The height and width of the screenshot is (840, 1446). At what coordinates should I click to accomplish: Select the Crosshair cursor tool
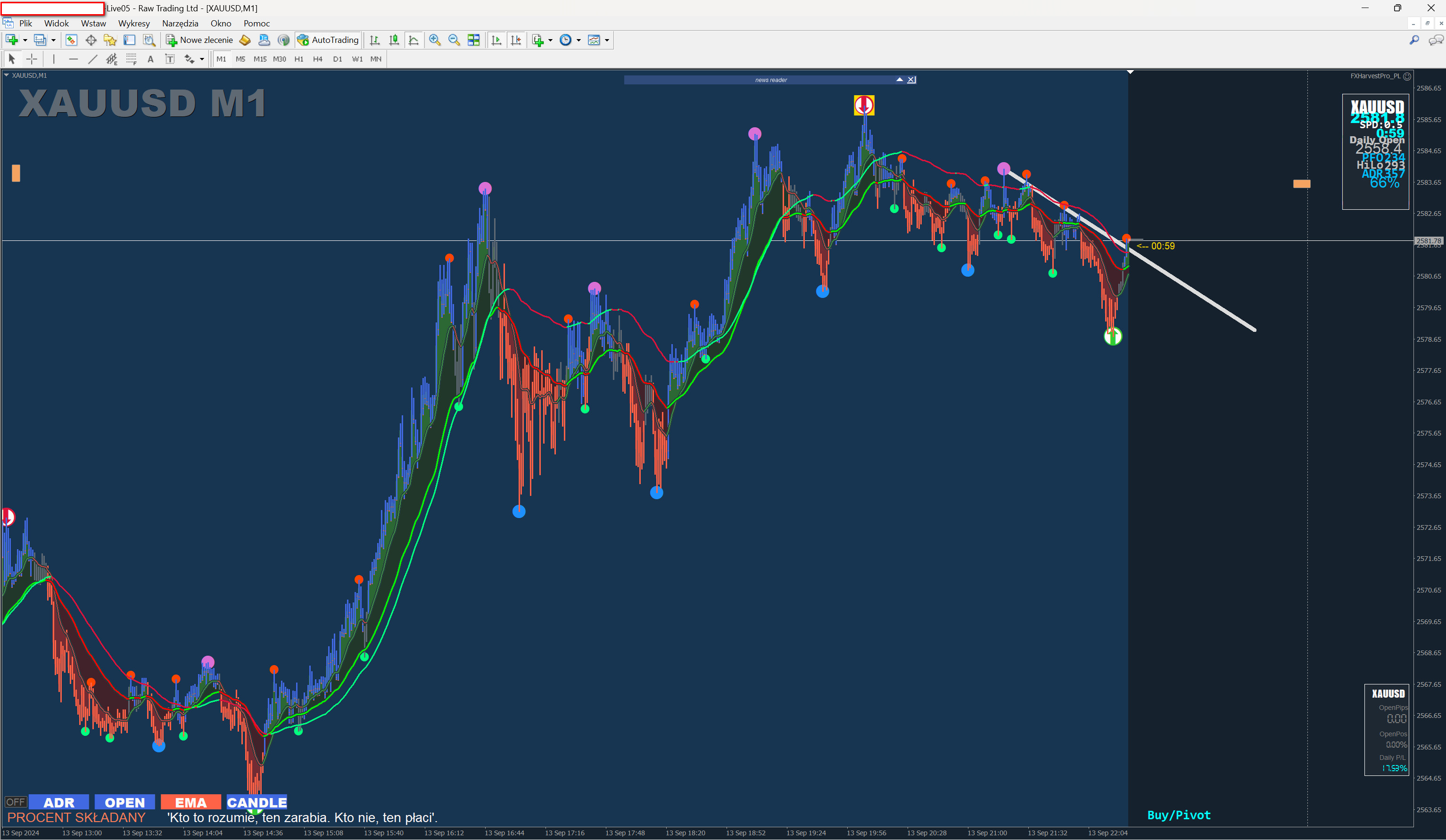(x=32, y=59)
